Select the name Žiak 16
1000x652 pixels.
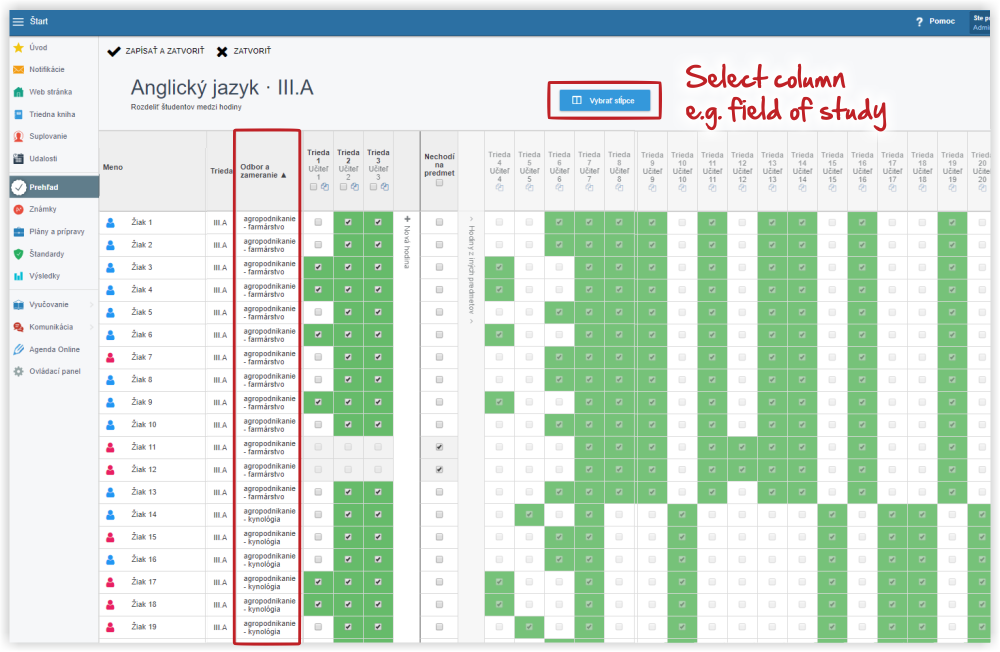143,559
